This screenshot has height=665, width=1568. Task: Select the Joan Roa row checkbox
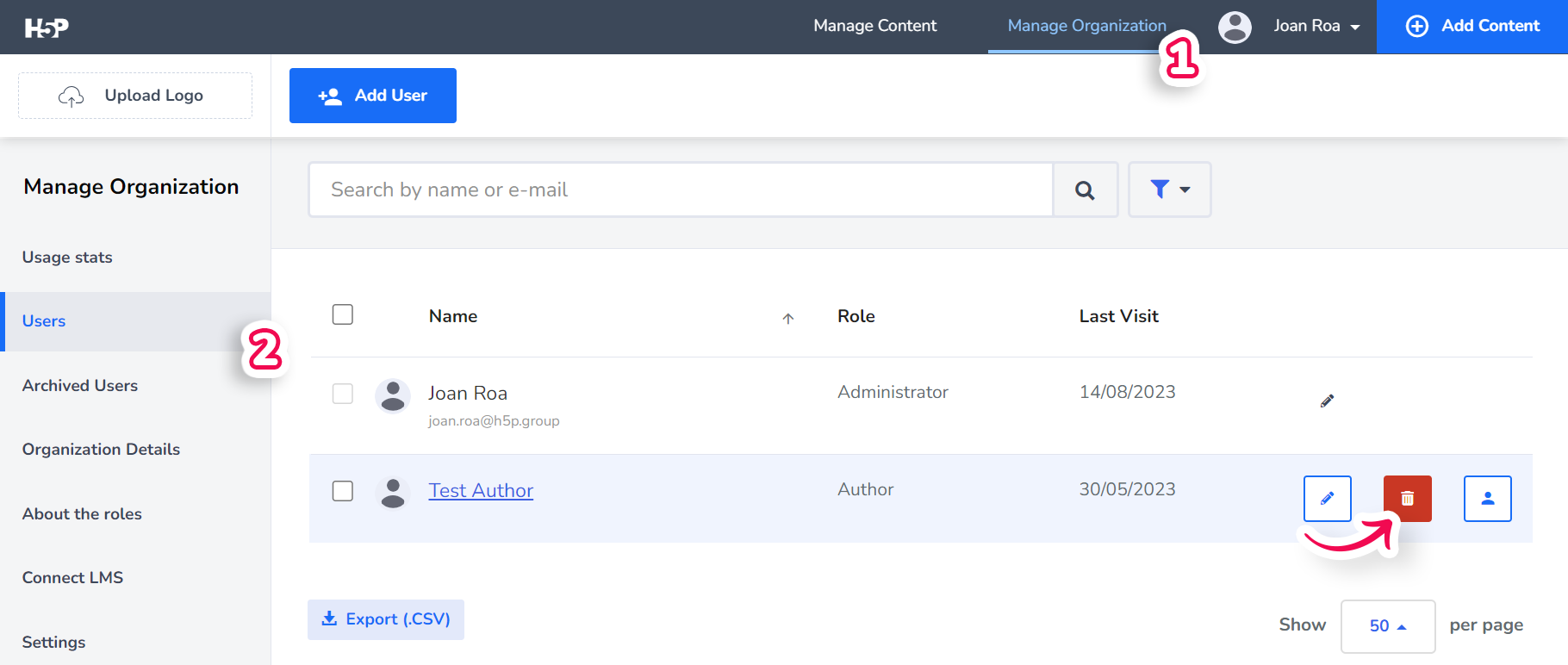[x=343, y=394]
